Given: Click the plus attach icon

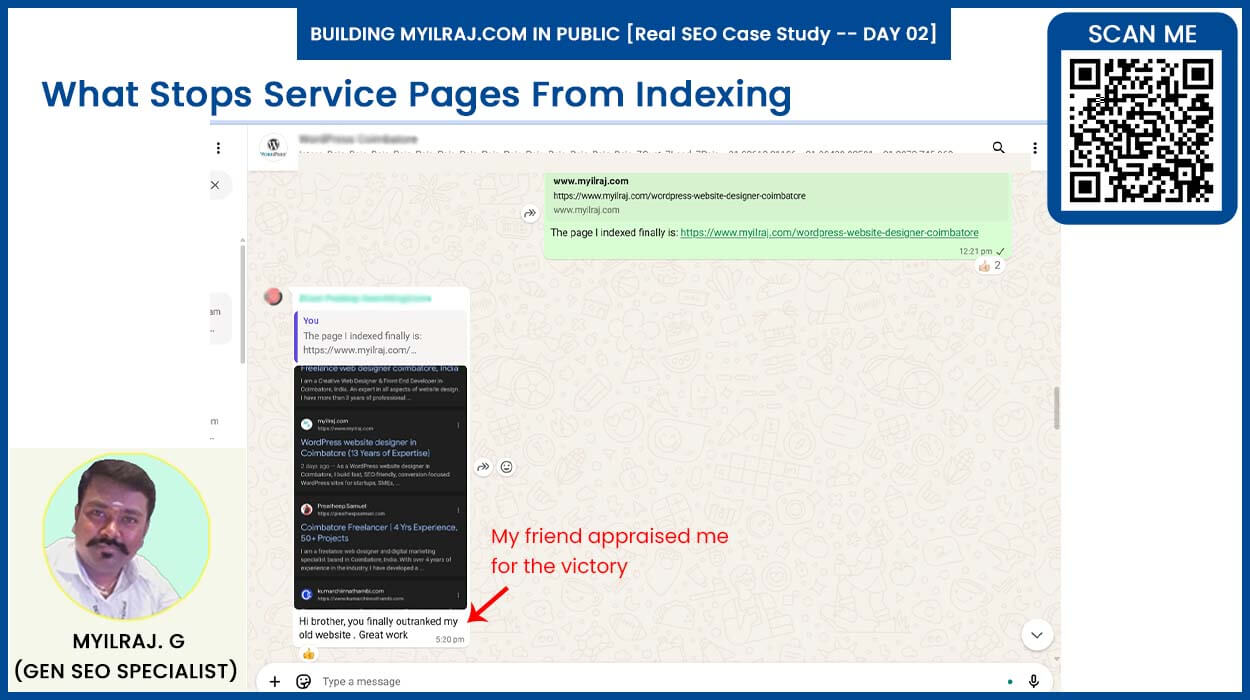Looking at the screenshot, I should (x=275, y=681).
